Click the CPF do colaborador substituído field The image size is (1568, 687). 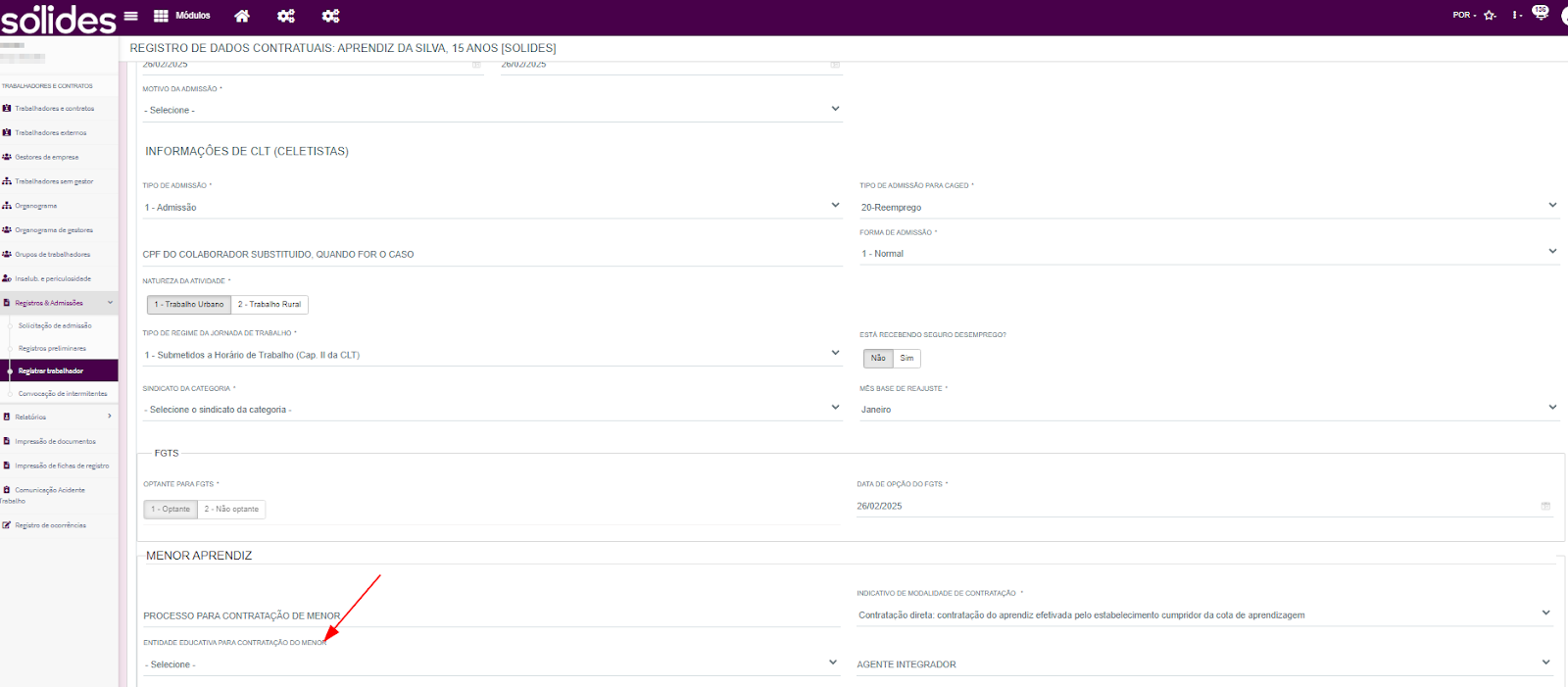(x=490, y=255)
